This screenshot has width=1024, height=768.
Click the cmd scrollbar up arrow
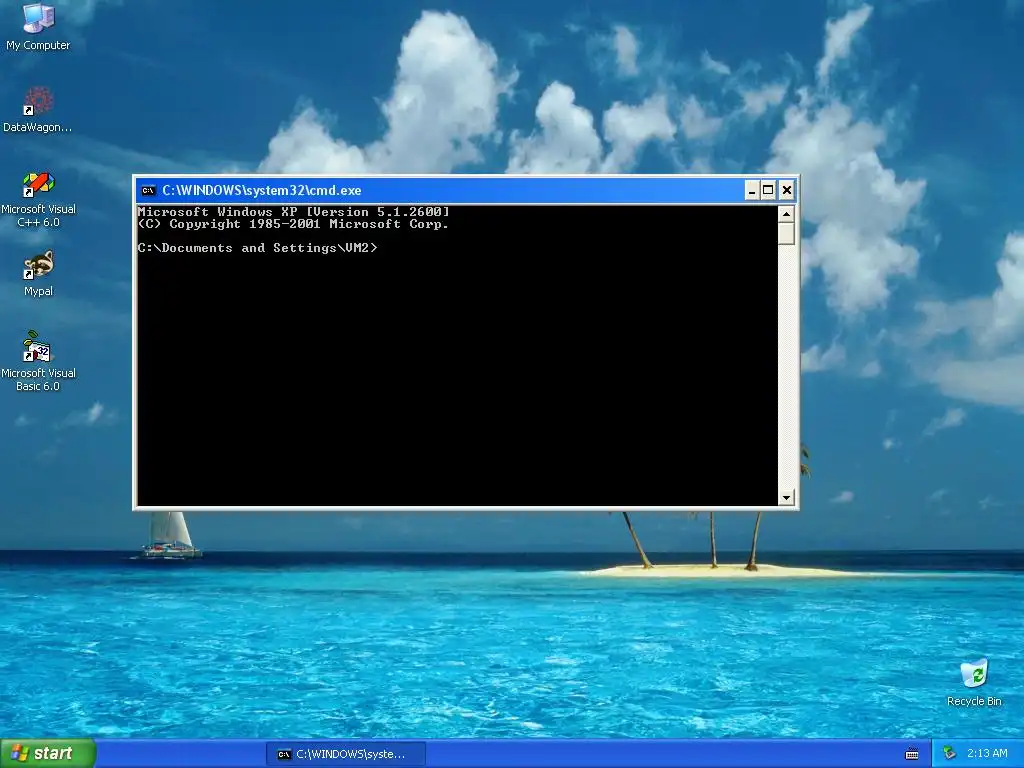(x=786, y=214)
